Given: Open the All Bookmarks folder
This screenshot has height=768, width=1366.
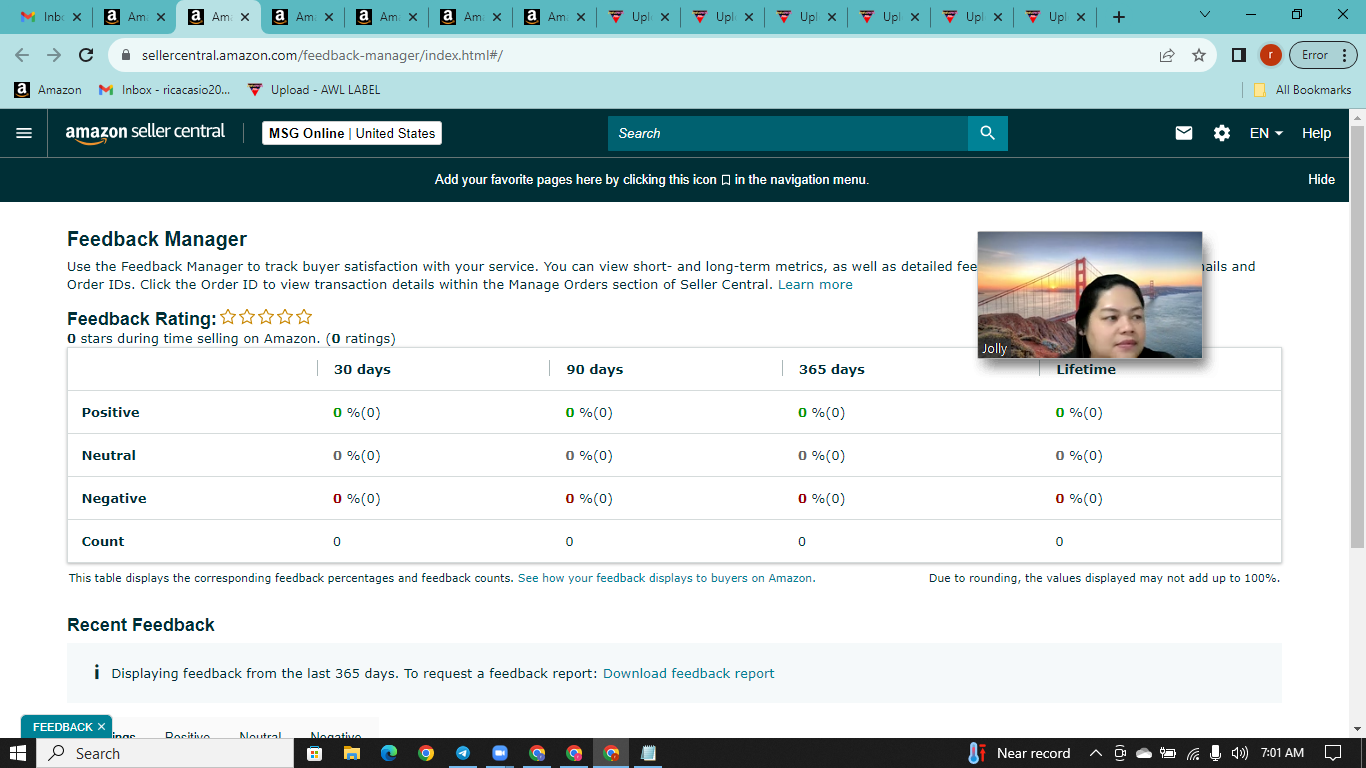Looking at the screenshot, I should click(1302, 89).
